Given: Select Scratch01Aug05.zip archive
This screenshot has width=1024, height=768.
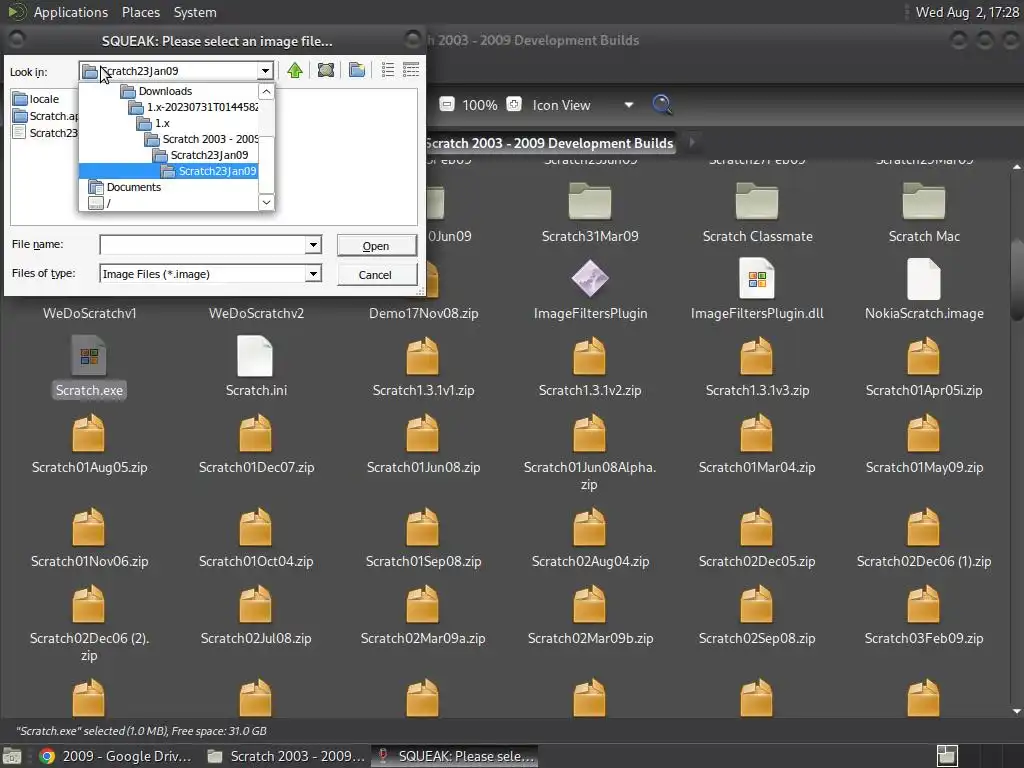Looking at the screenshot, I should click(89, 444).
